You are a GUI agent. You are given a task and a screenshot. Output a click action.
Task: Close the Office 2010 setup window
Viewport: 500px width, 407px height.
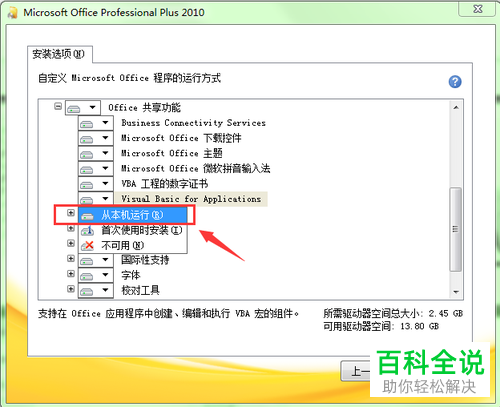pos(477,9)
